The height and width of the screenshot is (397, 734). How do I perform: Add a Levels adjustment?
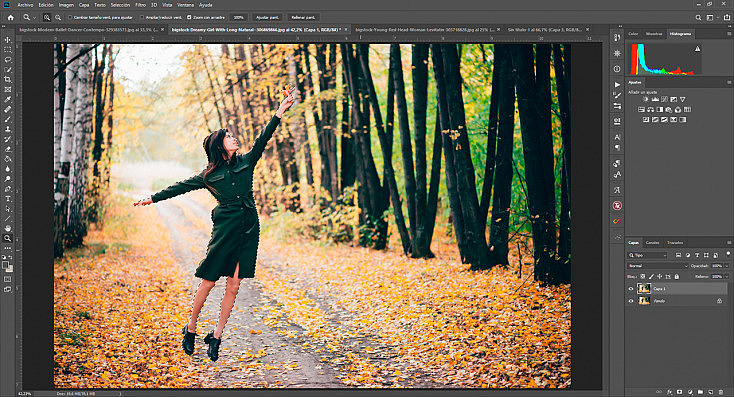(x=655, y=99)
